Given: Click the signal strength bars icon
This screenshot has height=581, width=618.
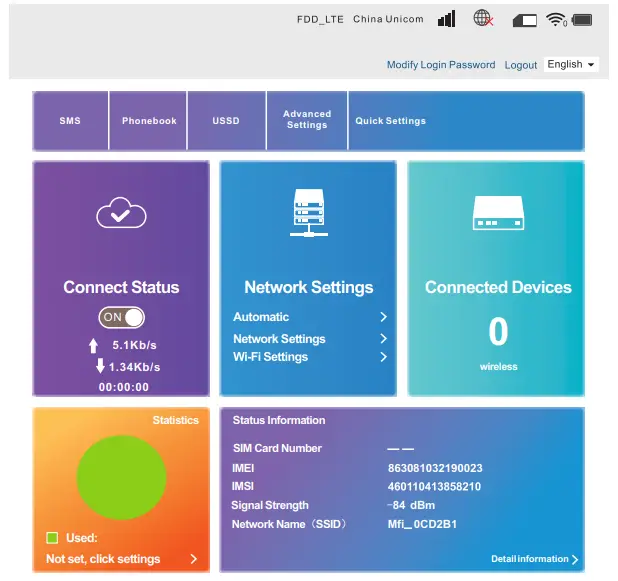Looking at the screenshot, I should tap(447, 19).
